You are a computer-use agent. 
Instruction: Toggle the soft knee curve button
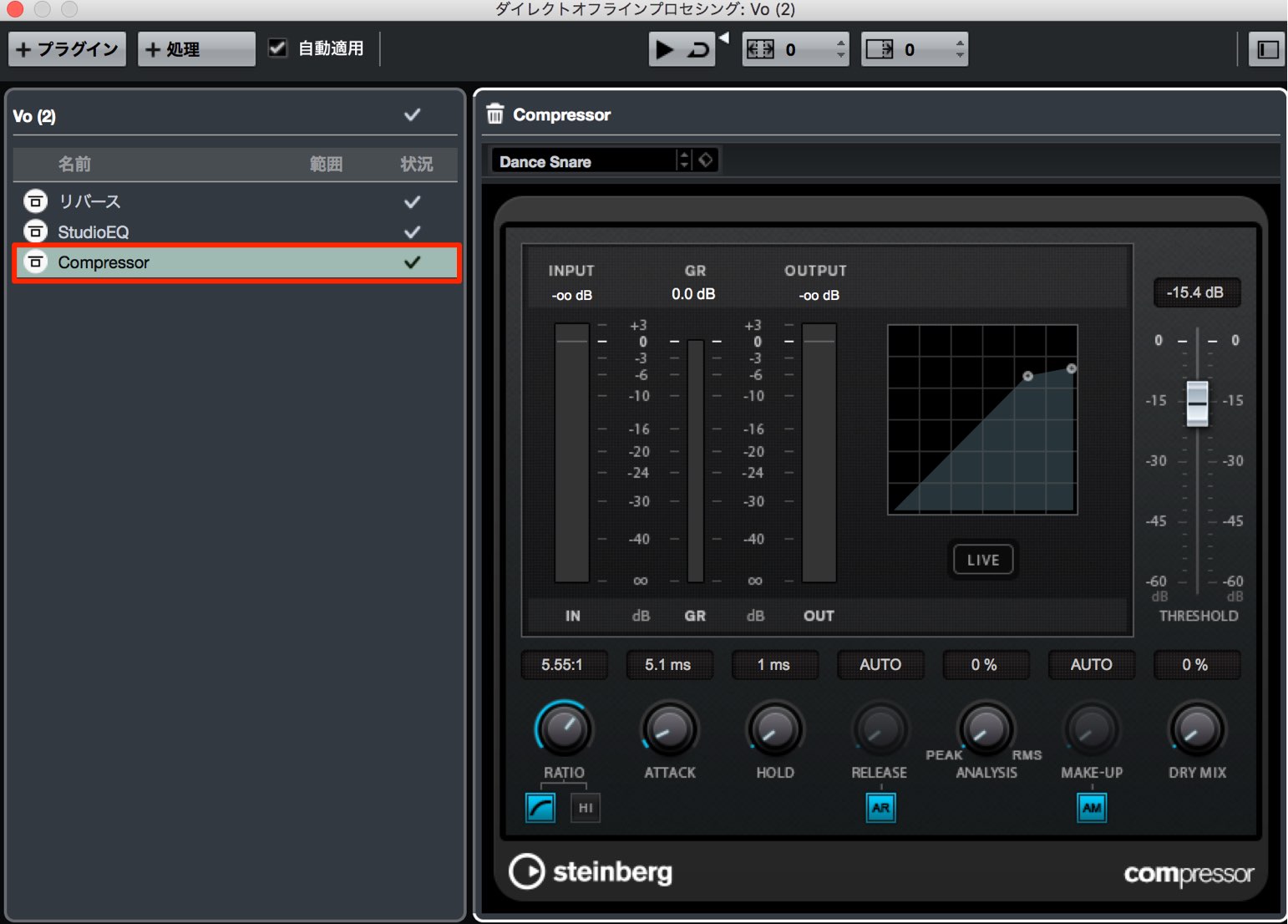point(540,808)
